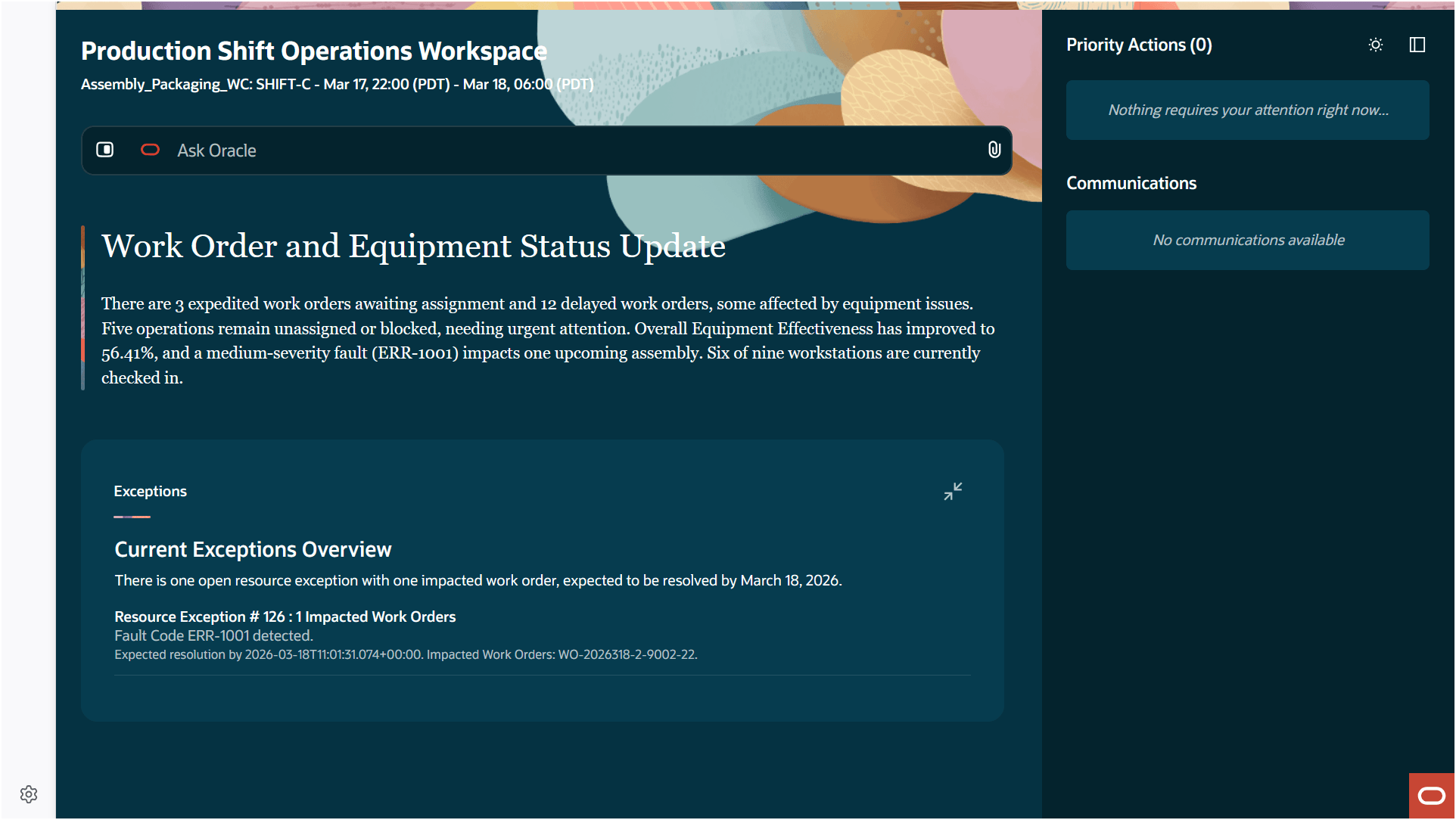
Task: Click the orange accent bar under Exceptions
Action: [132, 517]
